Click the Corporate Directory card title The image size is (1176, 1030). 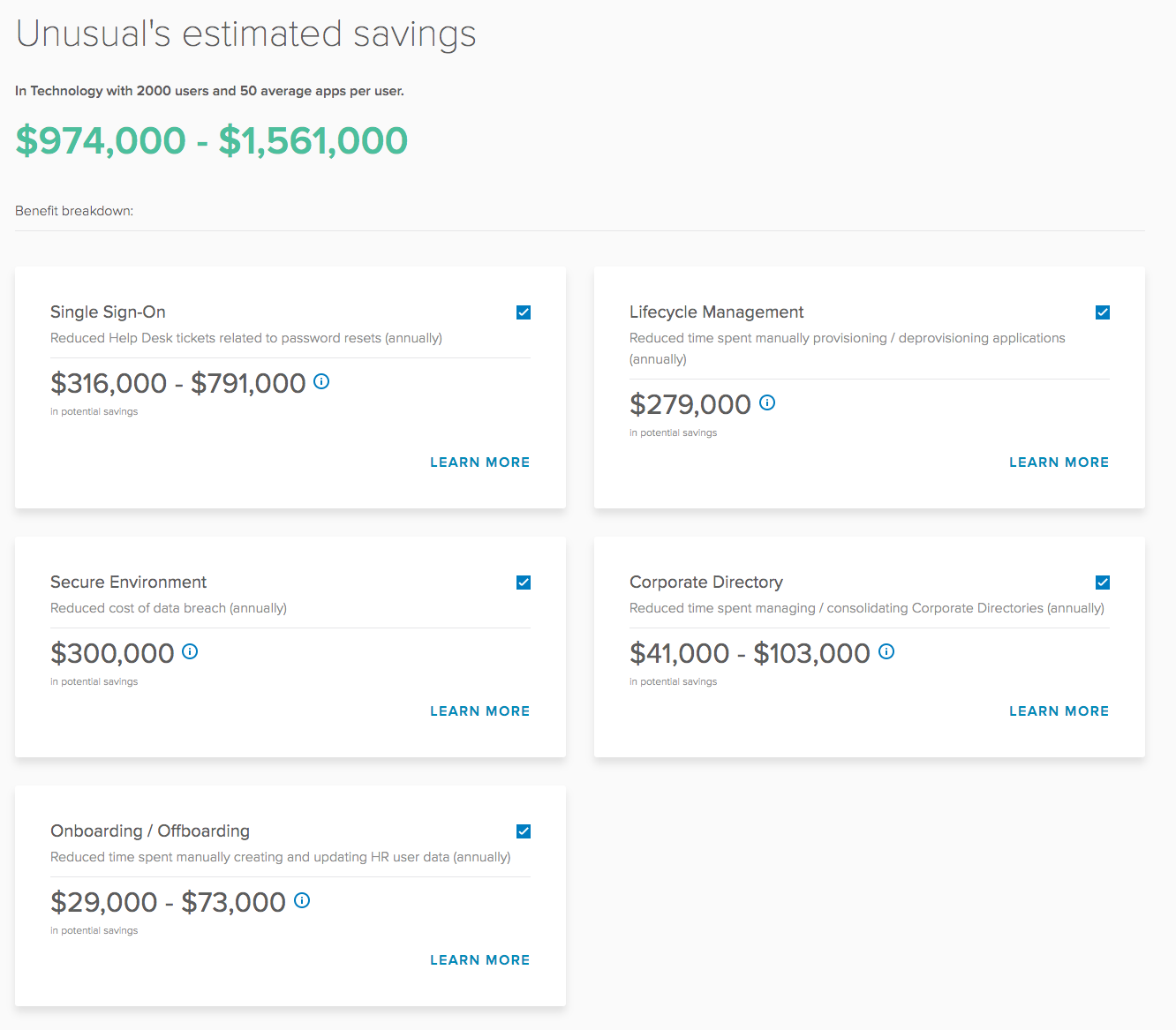[x=705, y=583]
